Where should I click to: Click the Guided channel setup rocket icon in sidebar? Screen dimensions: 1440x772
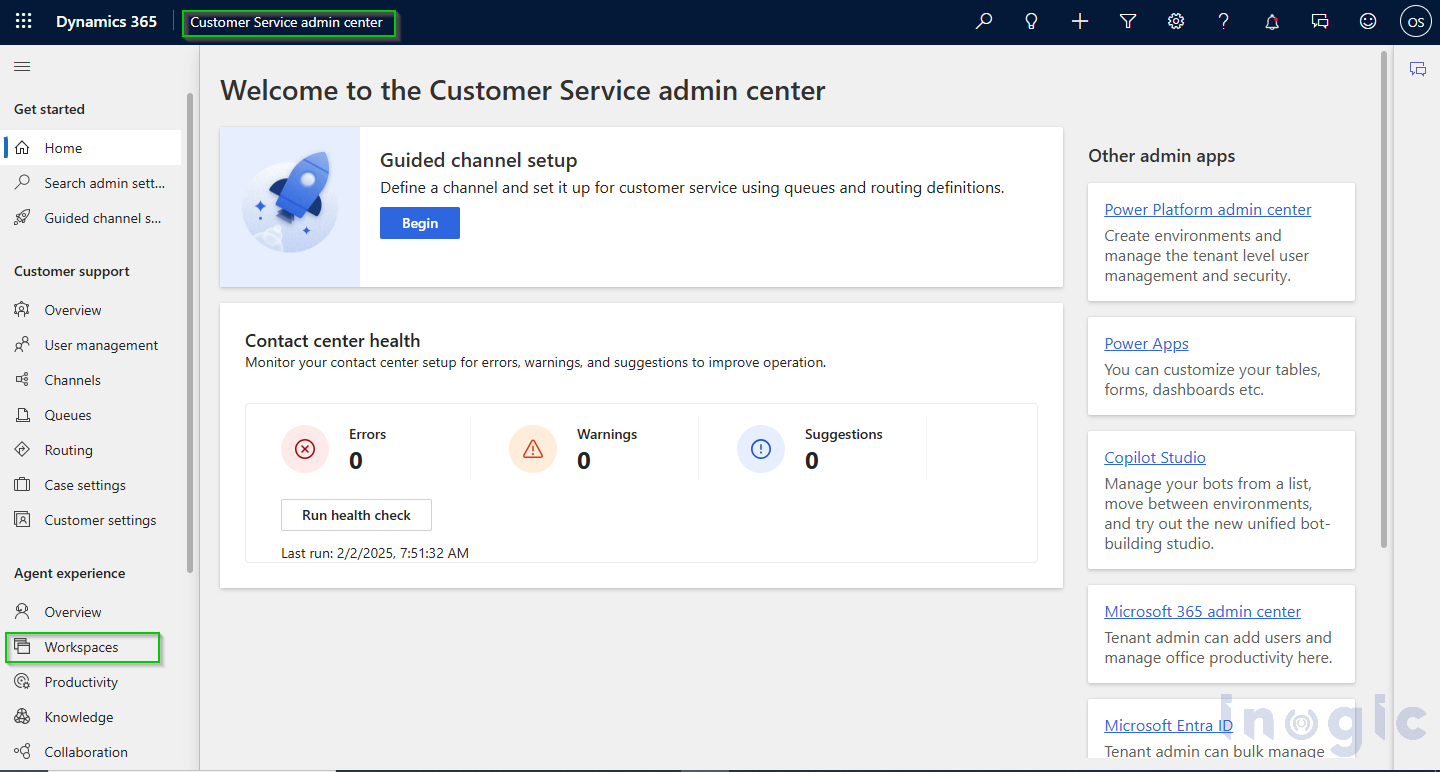22,218
